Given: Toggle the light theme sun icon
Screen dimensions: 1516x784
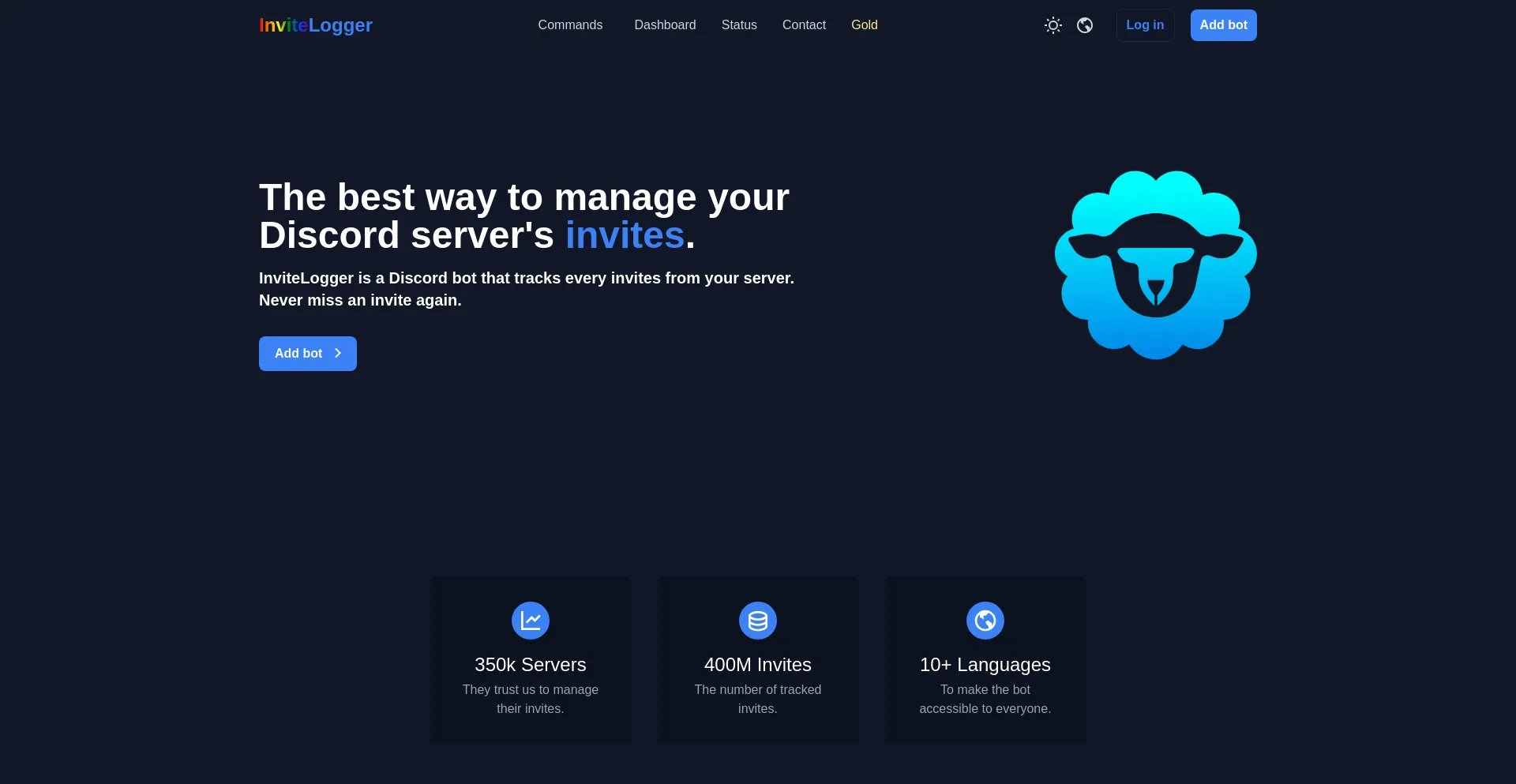Looking at the screenshot, I should coord(1053,25).
